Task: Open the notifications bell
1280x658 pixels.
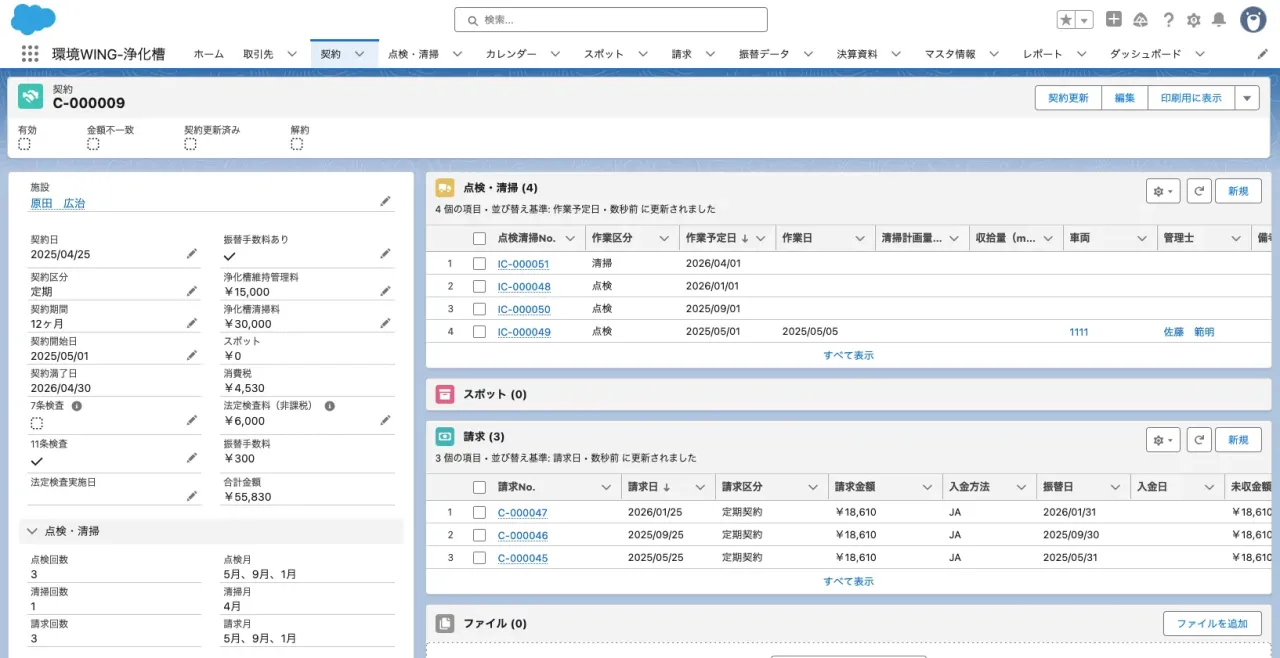Action: 1219,20
